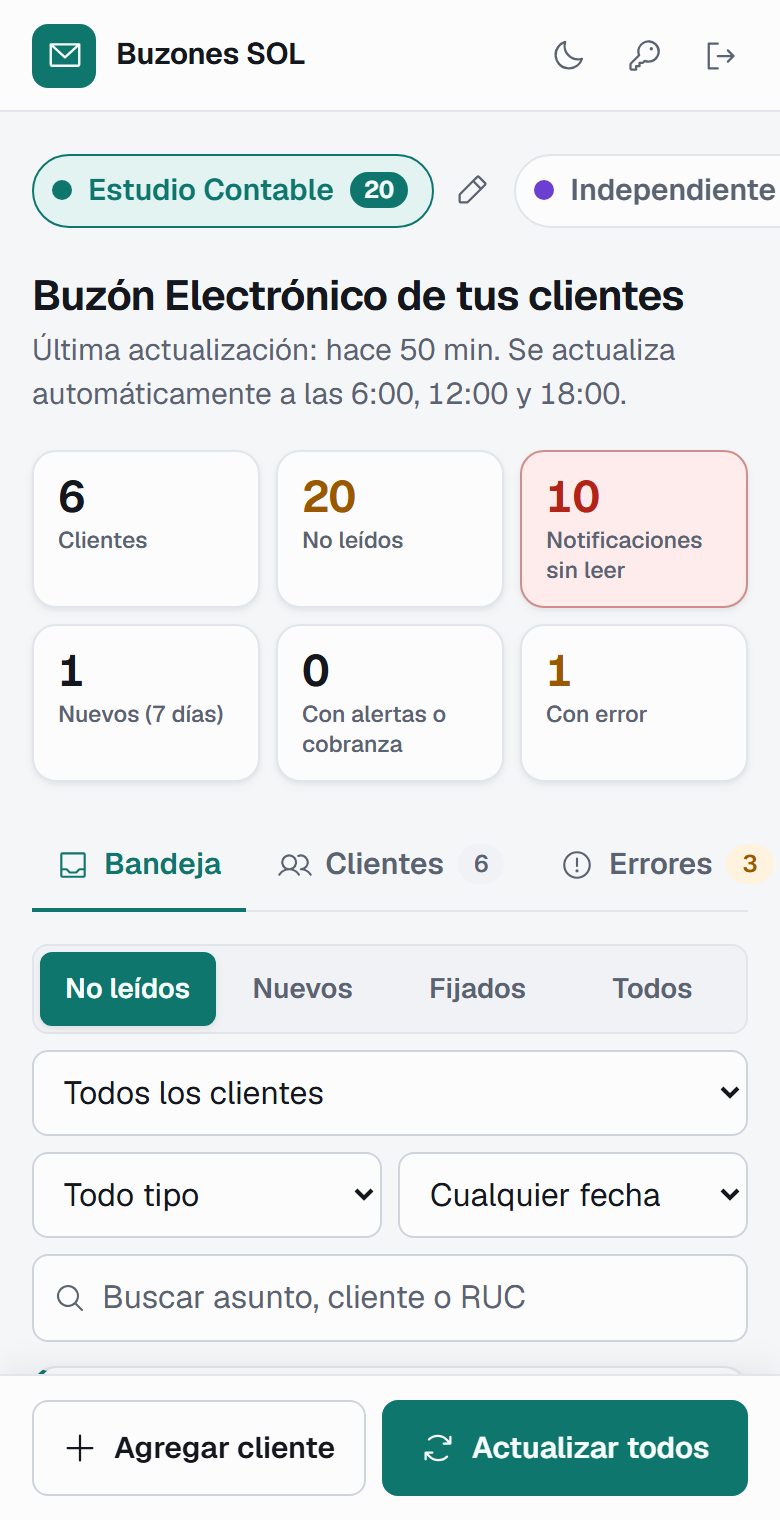This screenshot has width=780, height=1520.
Task: Click the Buzones SOL title text
Action: pyautogui.click(x=211, y=55)
